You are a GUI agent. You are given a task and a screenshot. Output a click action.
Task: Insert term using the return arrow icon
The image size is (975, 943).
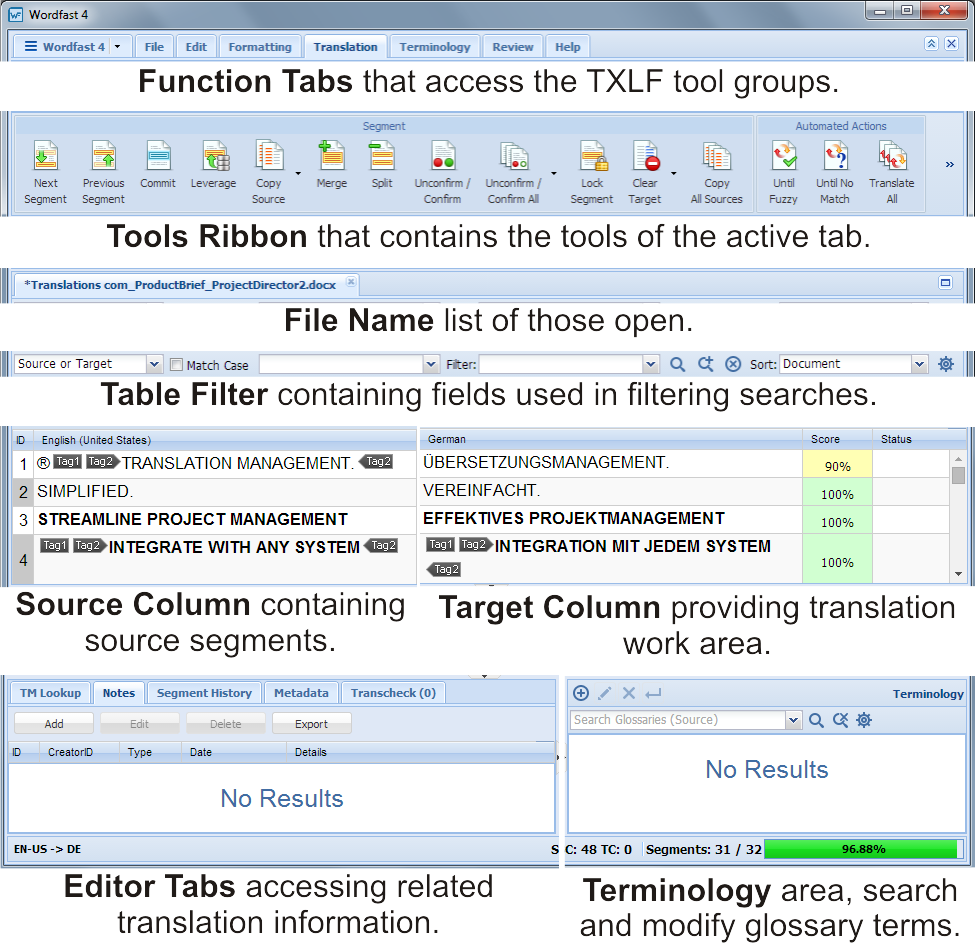tap(653, 693)
